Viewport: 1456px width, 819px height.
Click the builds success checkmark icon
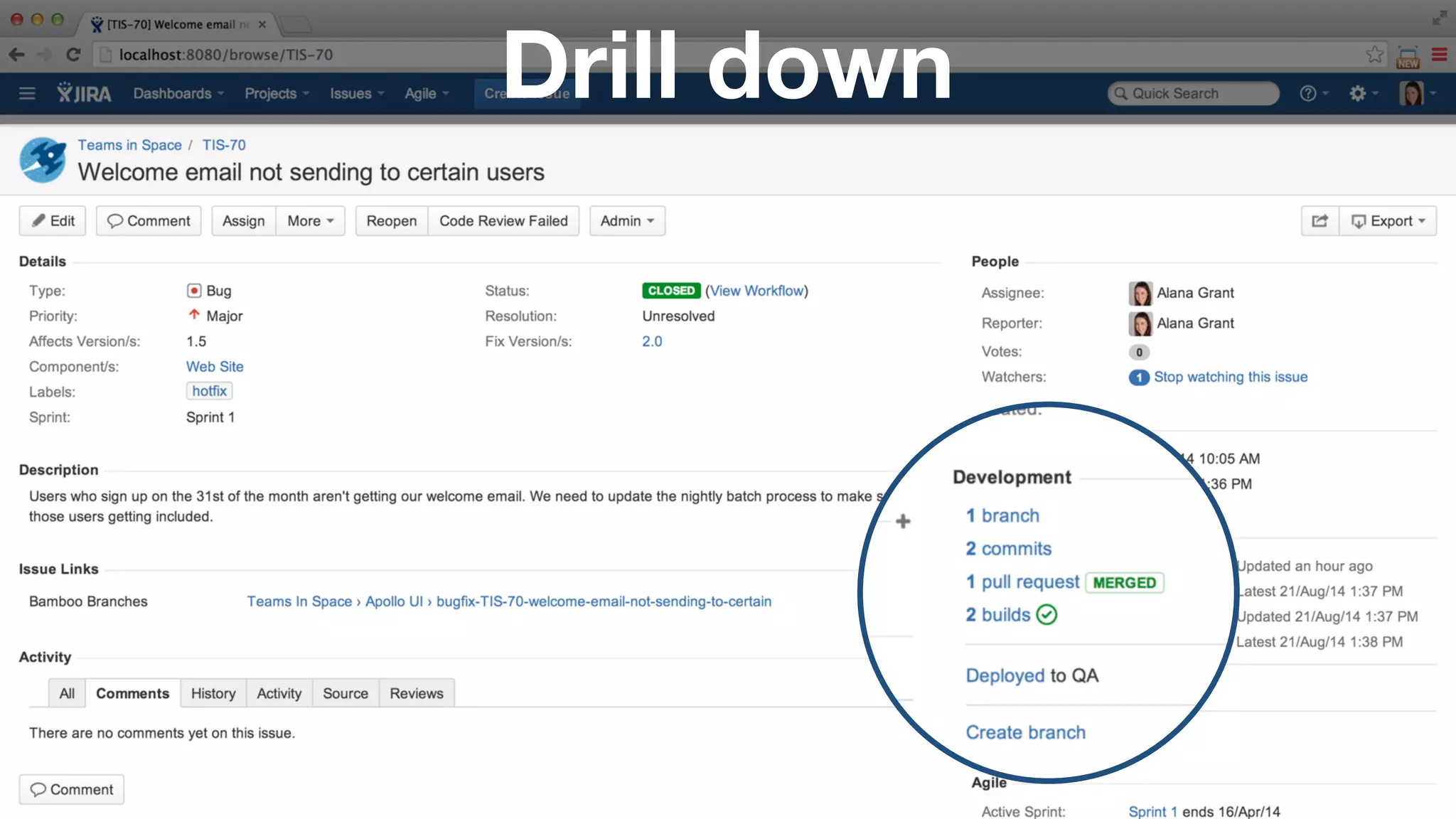click(1046, 614)
